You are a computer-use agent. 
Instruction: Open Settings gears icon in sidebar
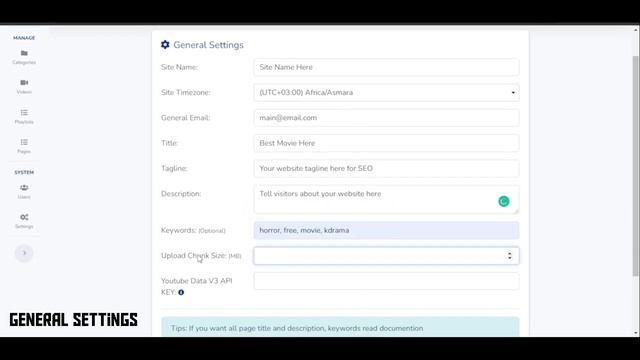click(x=24, y=217)
